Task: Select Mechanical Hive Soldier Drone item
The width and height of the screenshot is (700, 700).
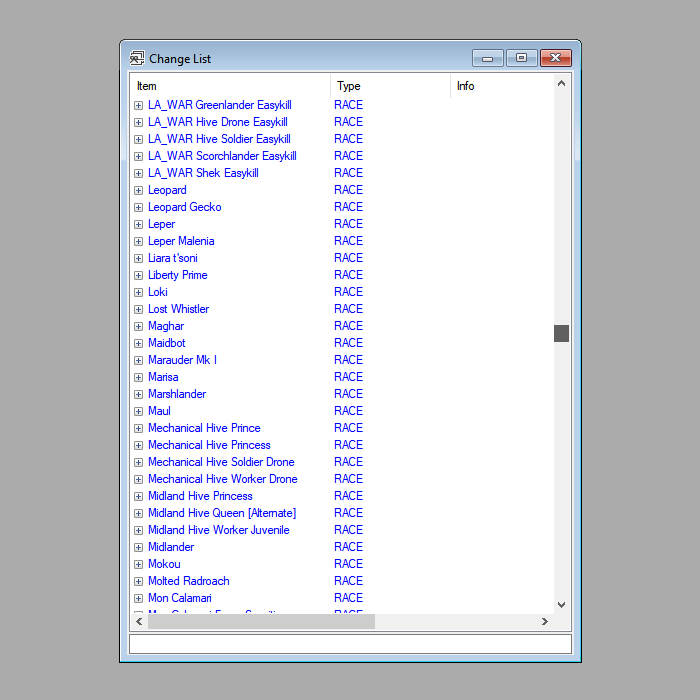Action: tap(221, 462)
